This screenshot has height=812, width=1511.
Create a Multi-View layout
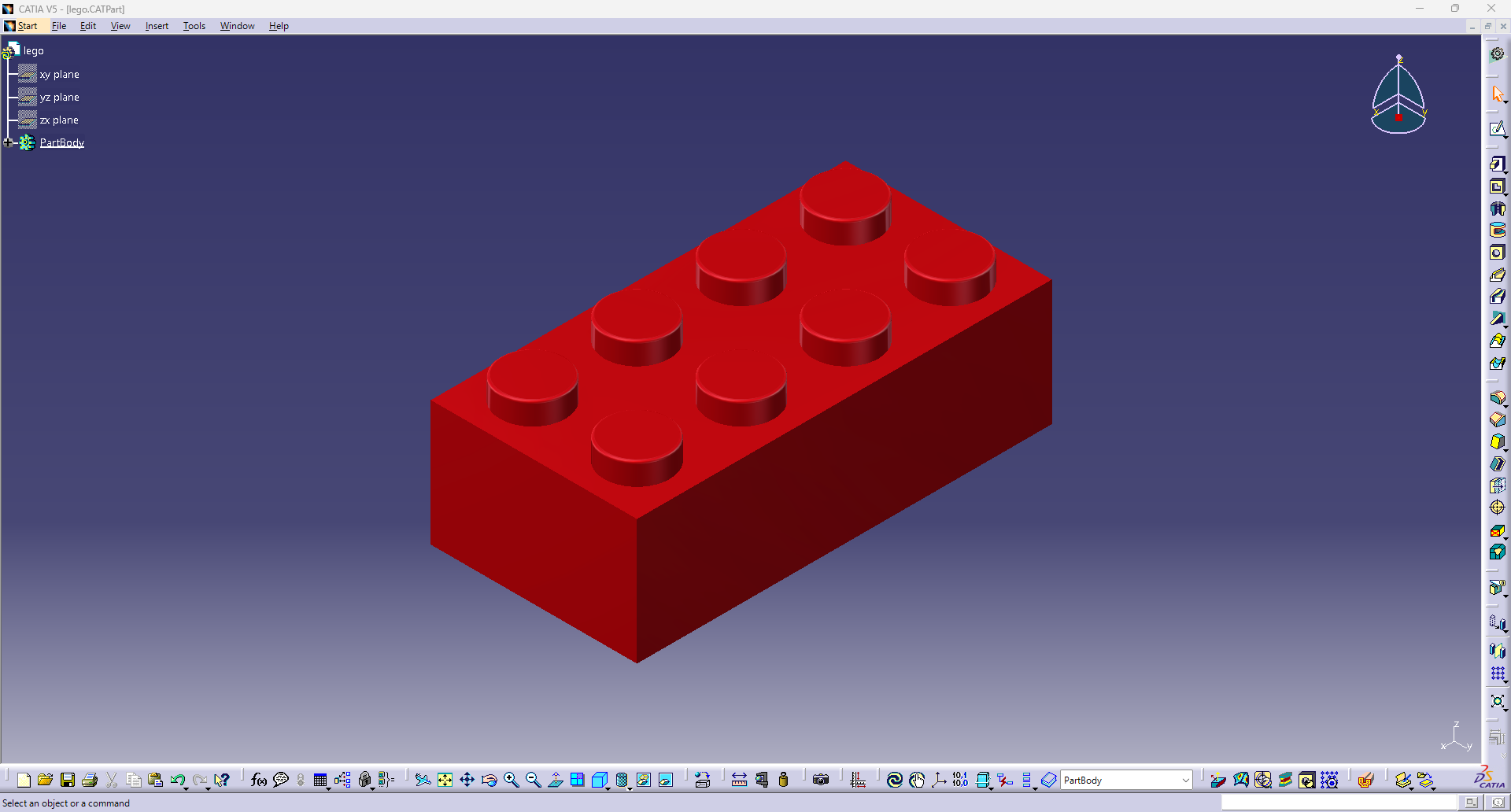click(x=577, y=780)
